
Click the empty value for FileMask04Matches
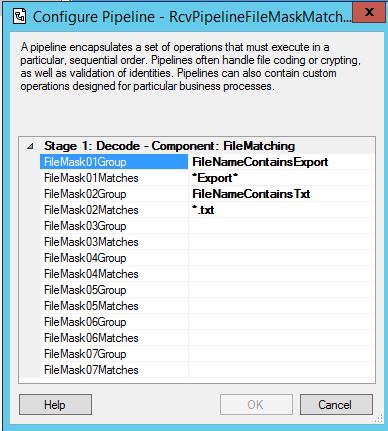pyautogui.click(x=282, y=274)
